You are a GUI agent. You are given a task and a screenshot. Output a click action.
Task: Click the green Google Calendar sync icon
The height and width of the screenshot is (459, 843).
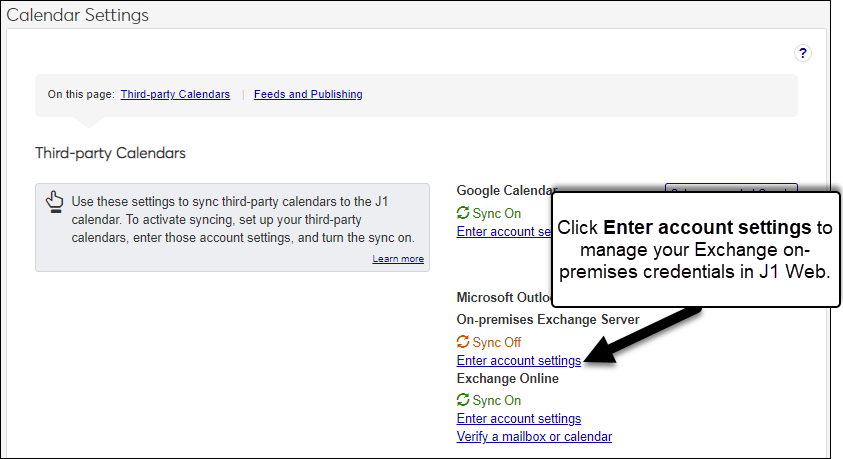click(463, 213)
